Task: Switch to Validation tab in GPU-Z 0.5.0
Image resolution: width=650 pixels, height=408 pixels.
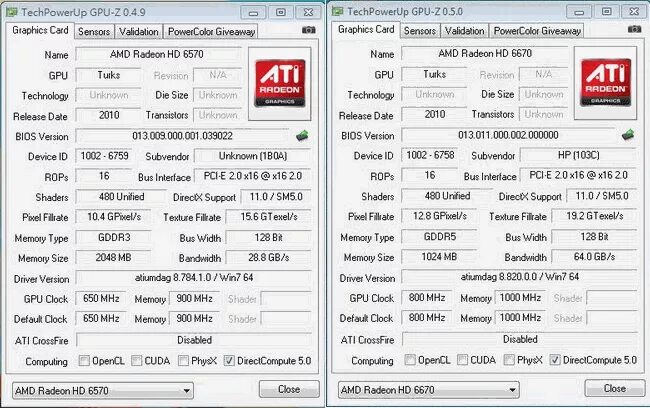Action: tap(465, 31)
